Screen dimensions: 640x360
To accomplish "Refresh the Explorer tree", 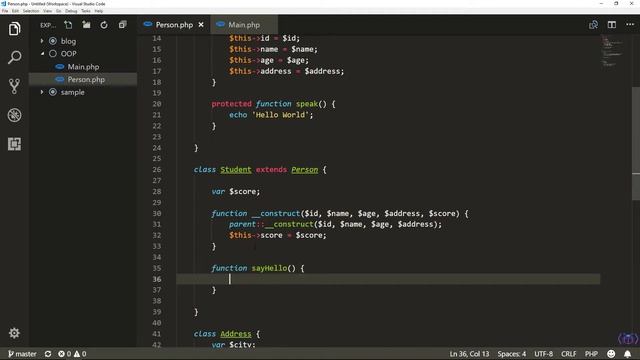I will (104, 25).
